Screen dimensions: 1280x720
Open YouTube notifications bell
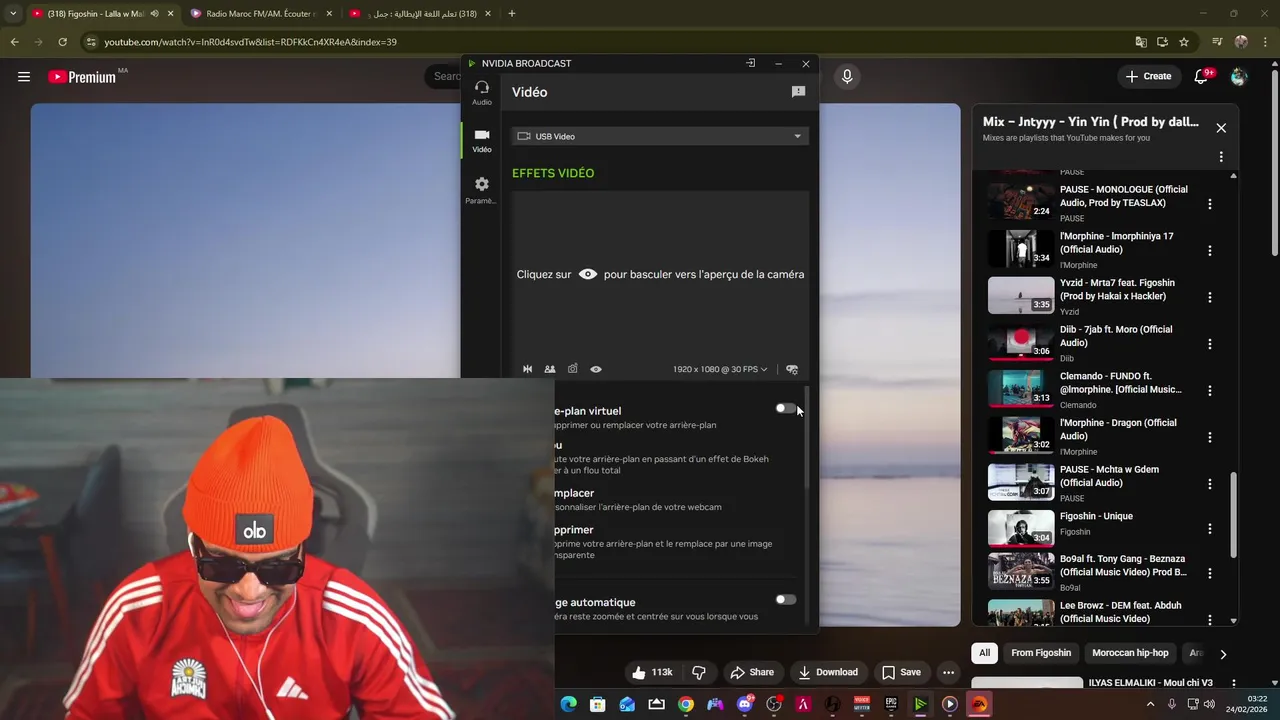pyautogui.click(x=1203, y=76)
